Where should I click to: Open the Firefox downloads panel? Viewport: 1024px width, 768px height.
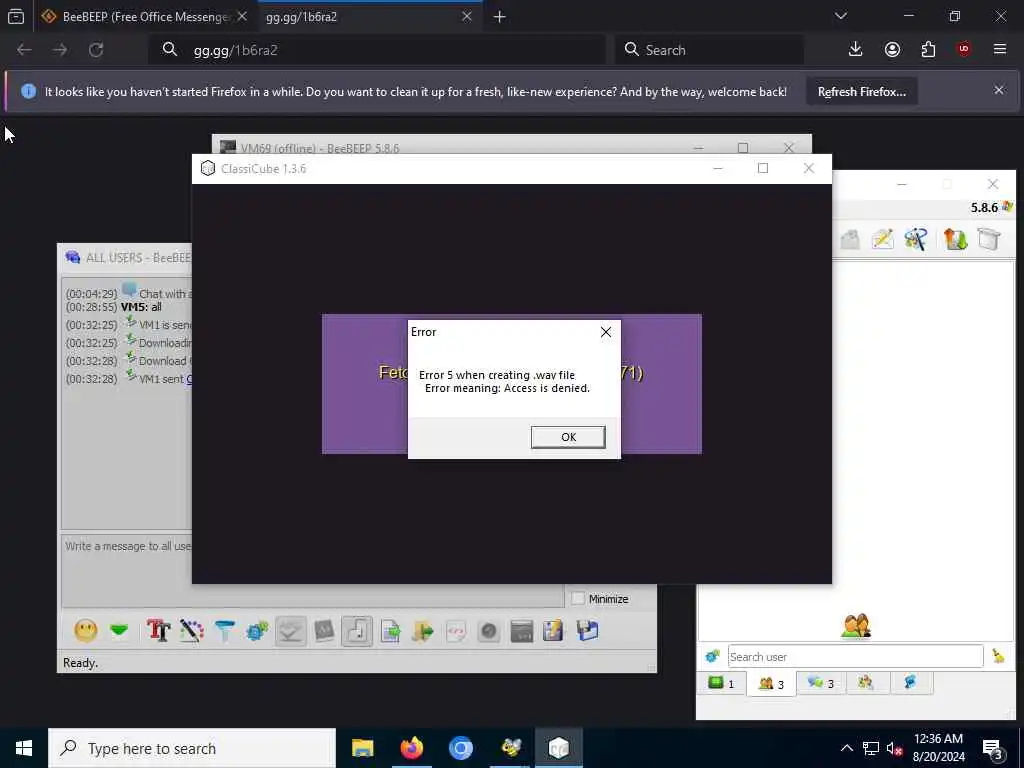point(855,50)
